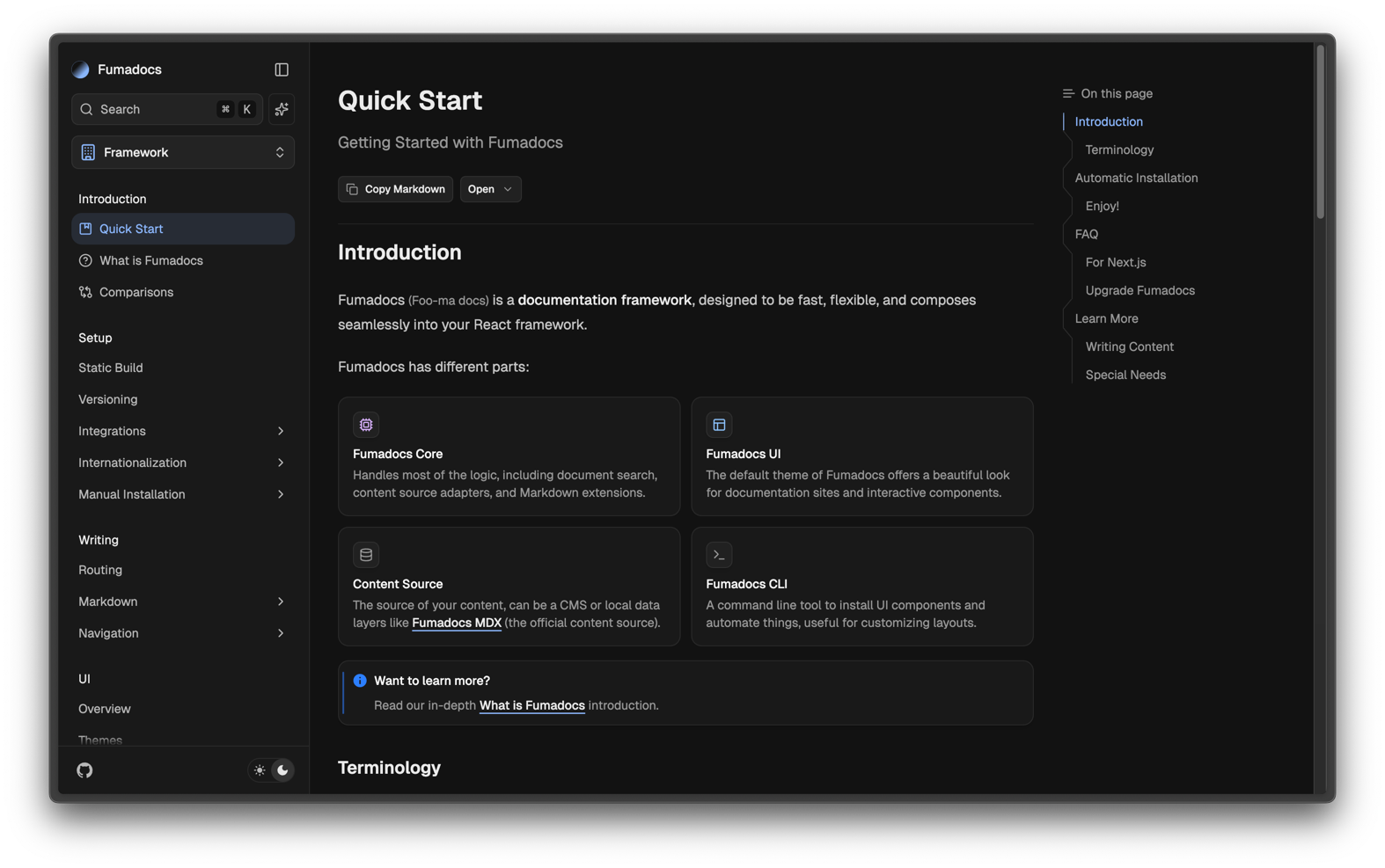1385x868 pixels.
Task: Click the Content Source database icon
Action: click(366, 555)
